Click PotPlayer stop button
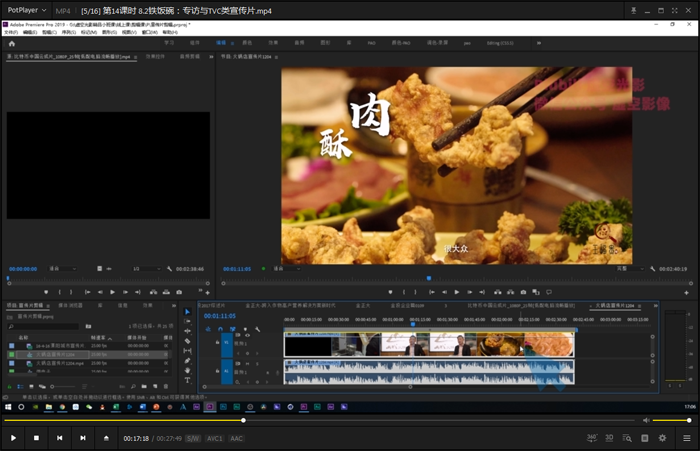This screenshot has height=451, width=700. (x=36, y=438)
